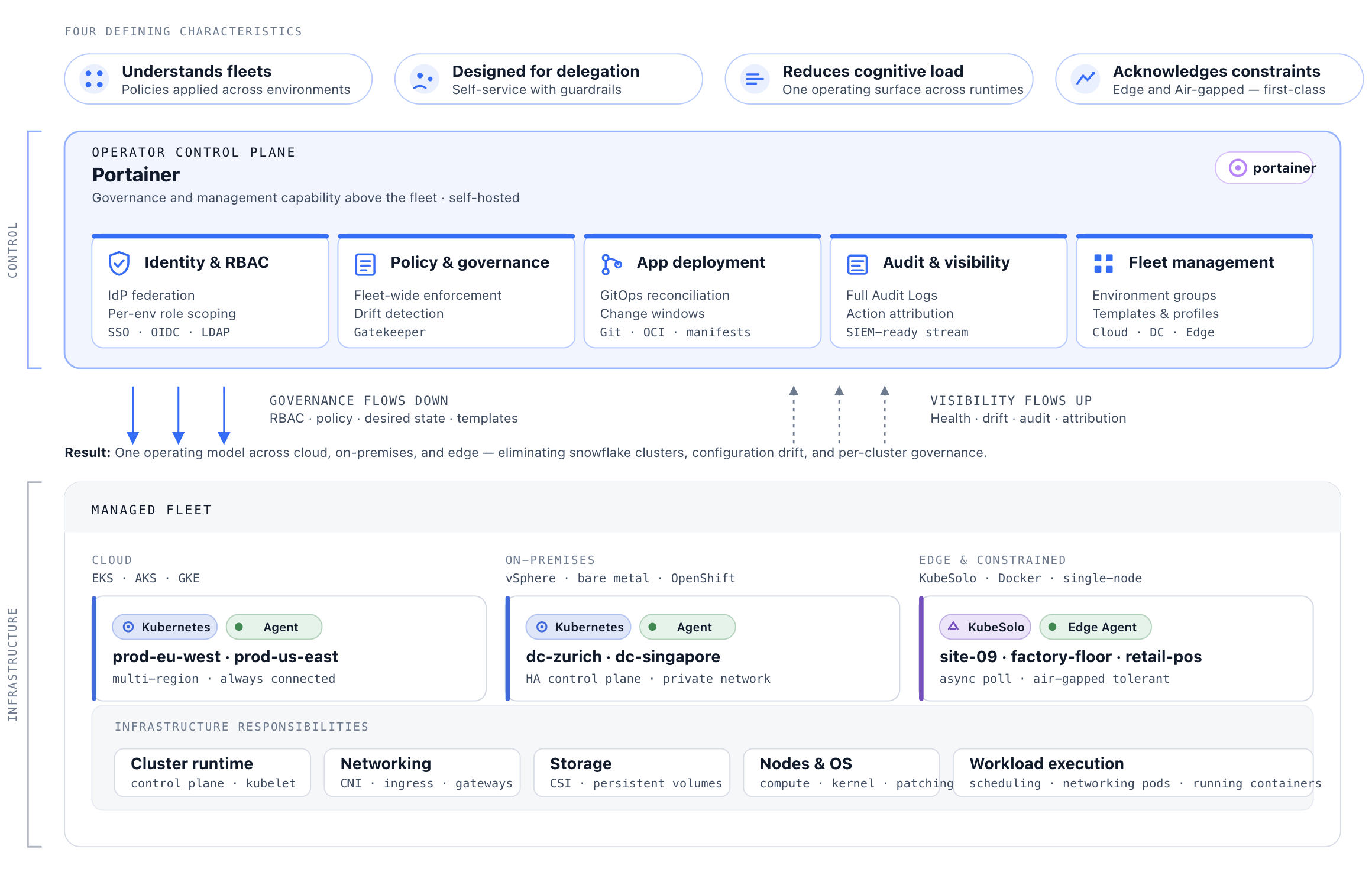
Task: Click the SIEM-ready stream text
Action: [x=907, y=332]
